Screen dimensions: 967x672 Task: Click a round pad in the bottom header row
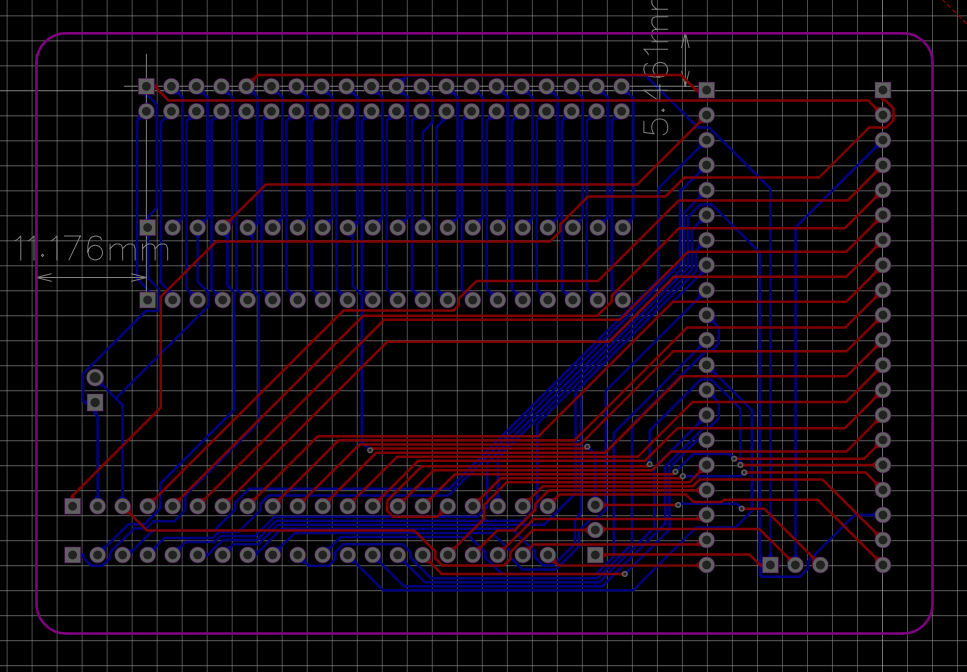296,551
